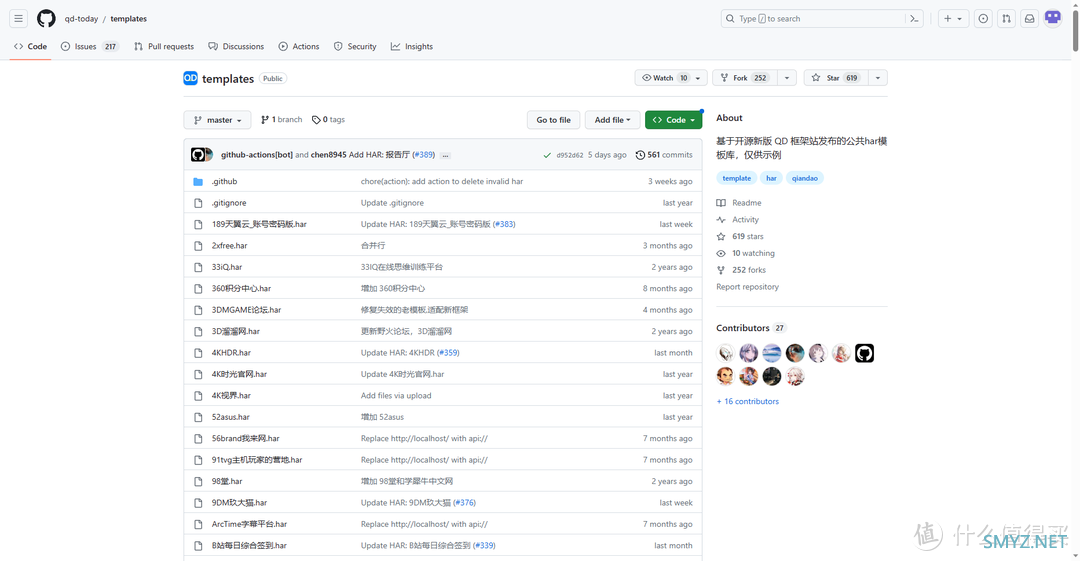Click the .github folder icon

[x=198, y=181]
